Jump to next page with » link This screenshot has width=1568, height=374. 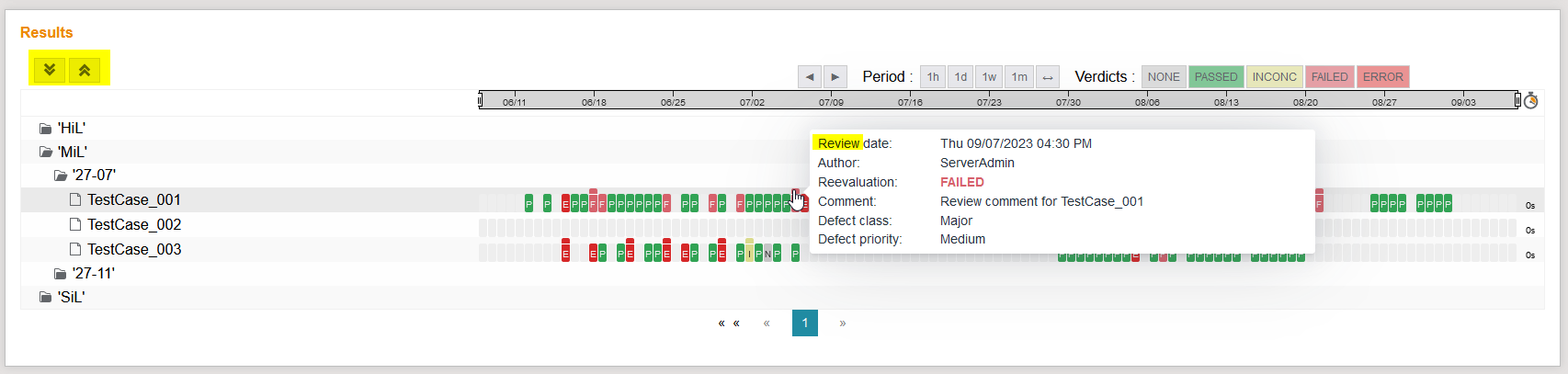click(x=842, y=323)
